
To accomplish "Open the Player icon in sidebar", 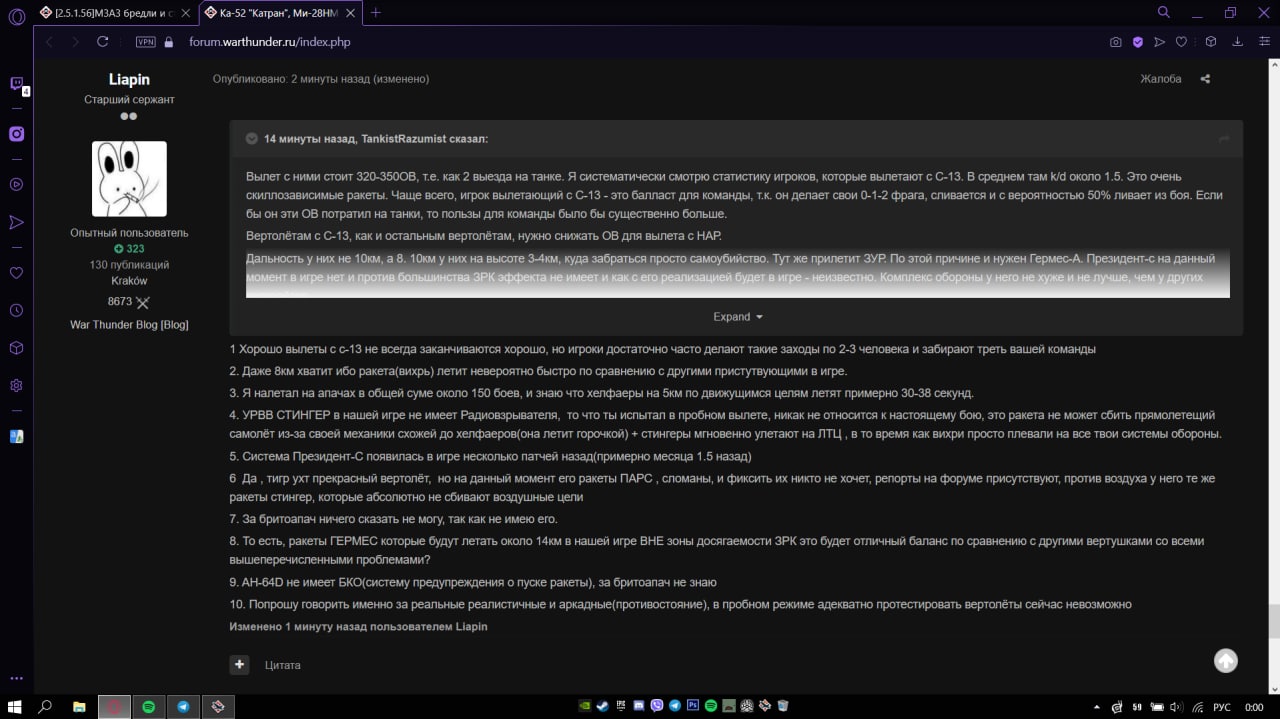I will click(16, 184).
